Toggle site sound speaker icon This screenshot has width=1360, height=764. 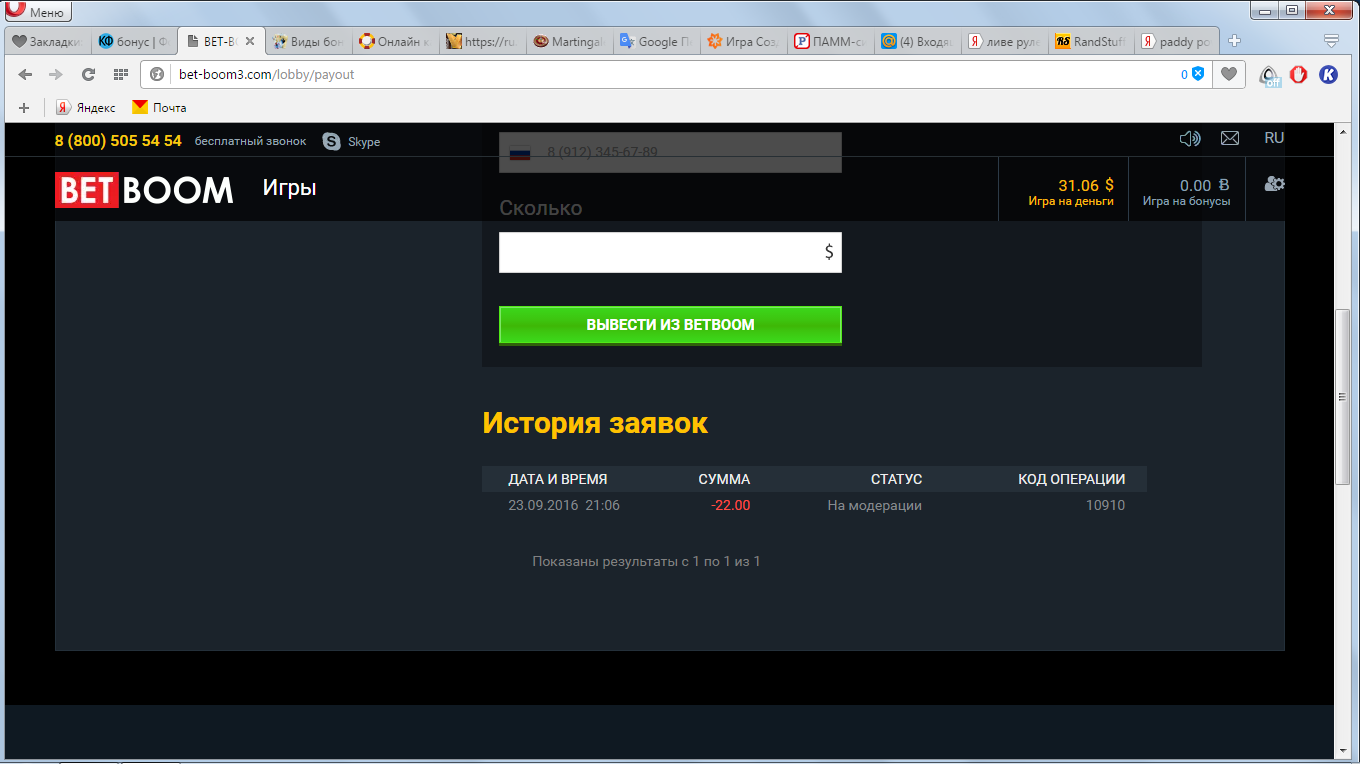click(x=1190, y=138)
